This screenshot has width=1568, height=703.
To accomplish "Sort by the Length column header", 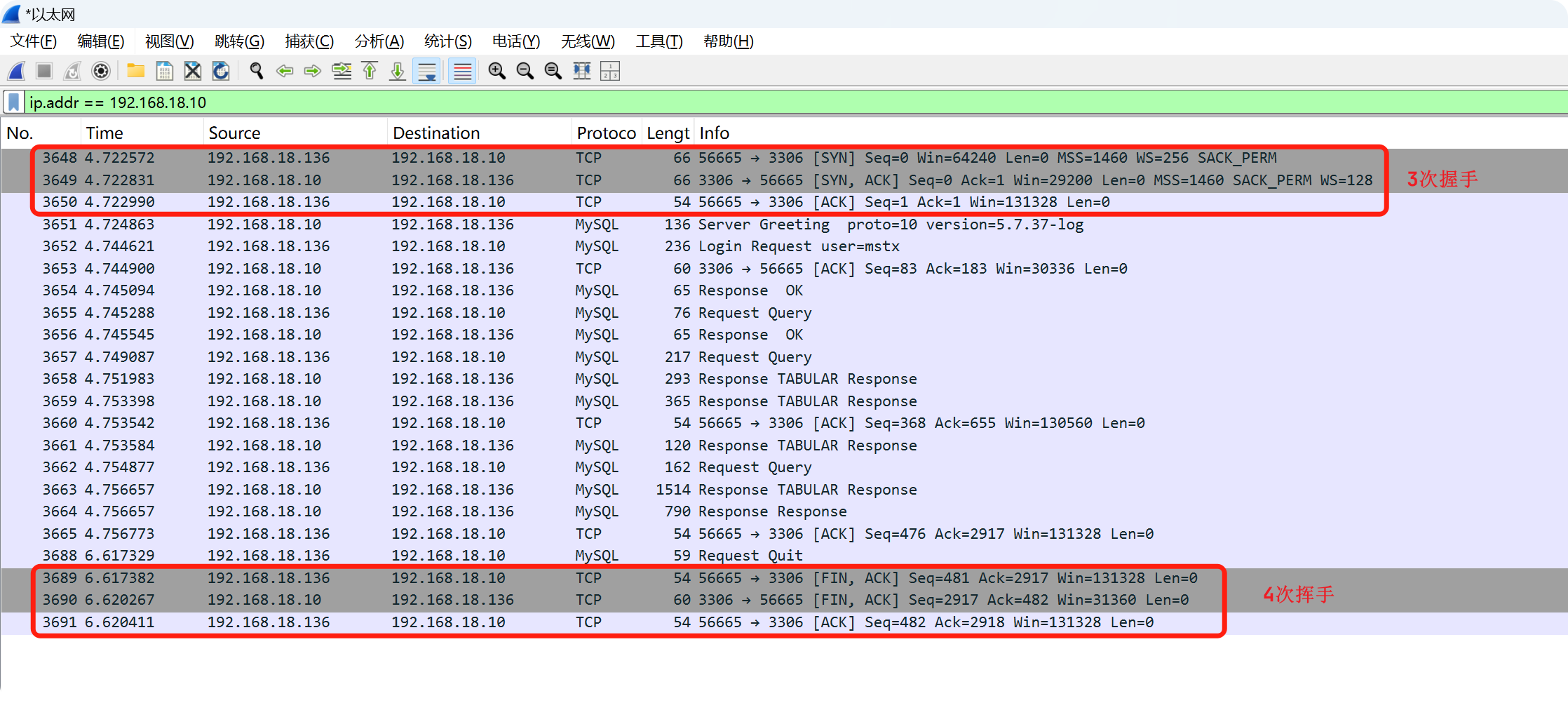I will coord(668,133).
